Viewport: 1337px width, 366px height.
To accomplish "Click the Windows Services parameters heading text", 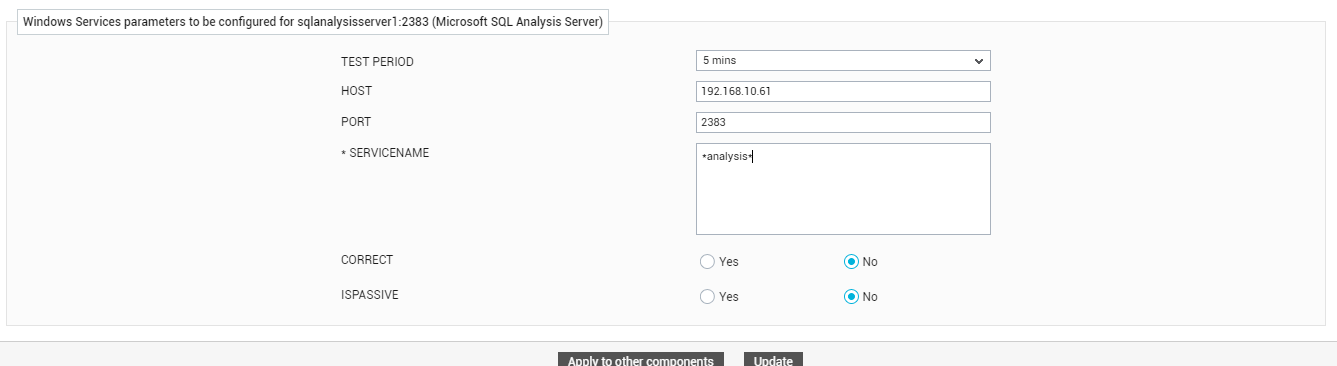I will (x=313, y=22).
